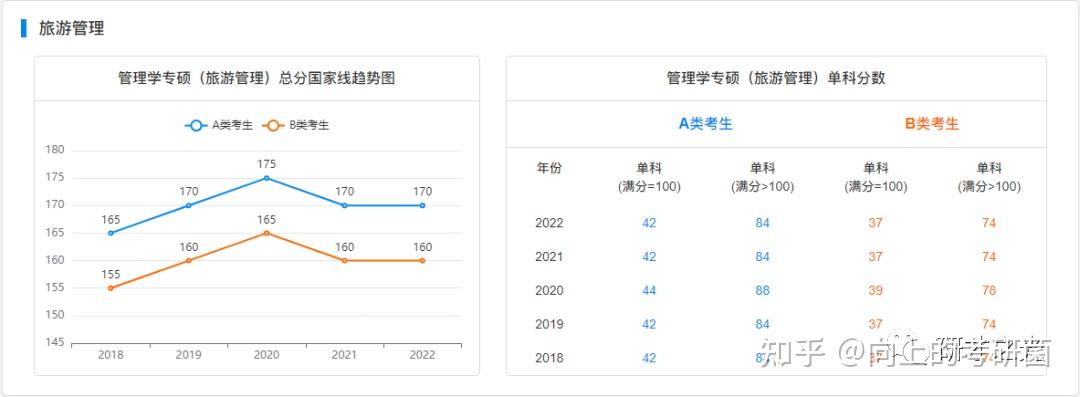The height and width of the screenshot is (397, 1080).
Task: Click A类考生 2018 data point valued 165
Action: pos(111,233)
